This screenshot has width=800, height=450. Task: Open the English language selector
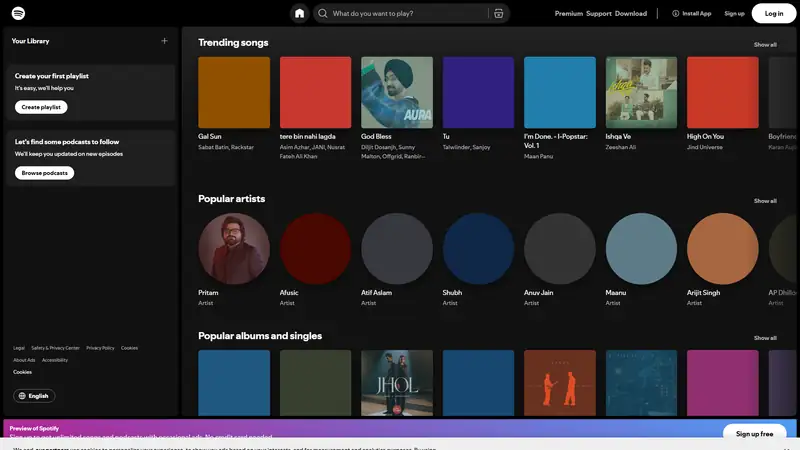[35, 396]
